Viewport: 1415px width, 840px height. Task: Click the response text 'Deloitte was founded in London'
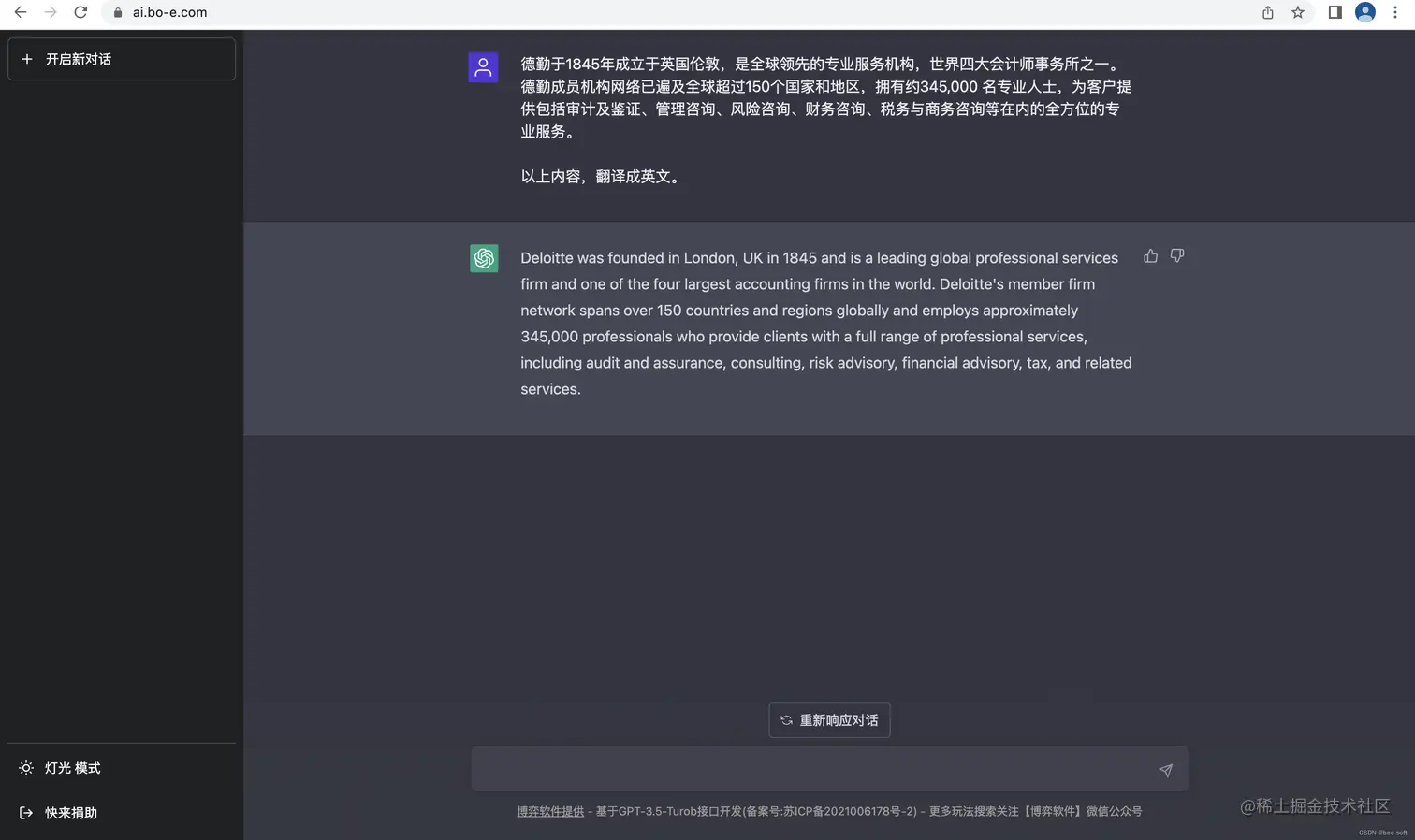(x=630, y=258)
